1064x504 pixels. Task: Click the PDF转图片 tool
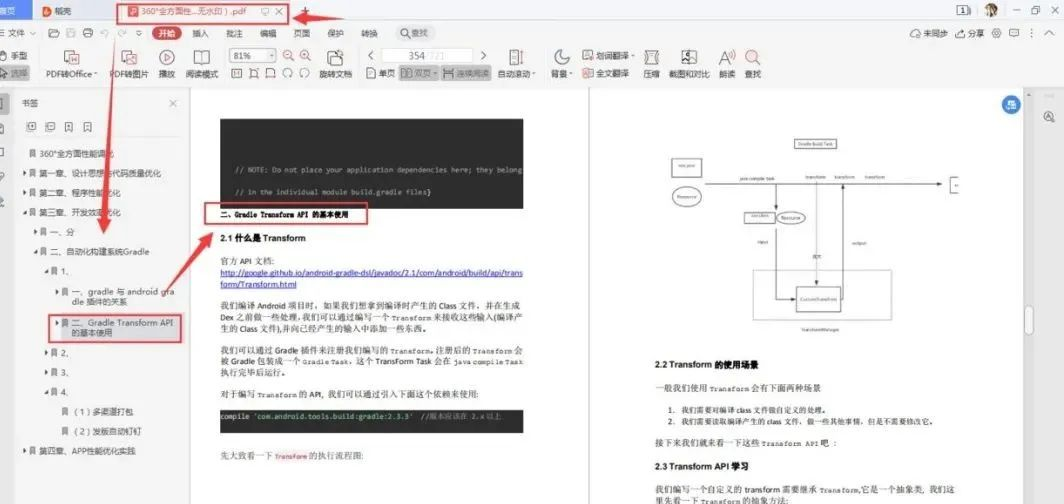tap(129, 64)
